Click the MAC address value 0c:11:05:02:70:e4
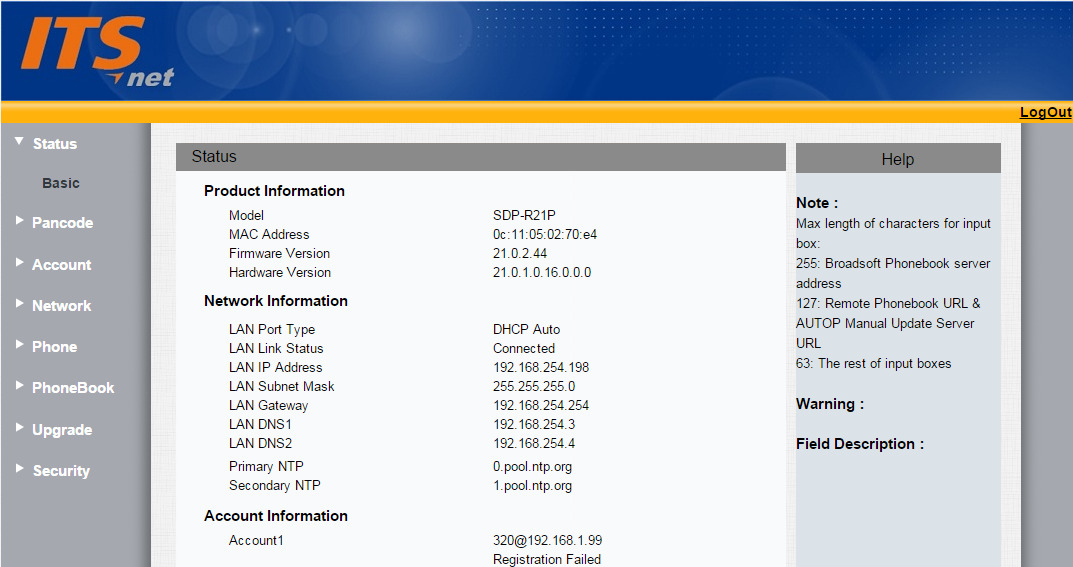 [x=545, y=235]
